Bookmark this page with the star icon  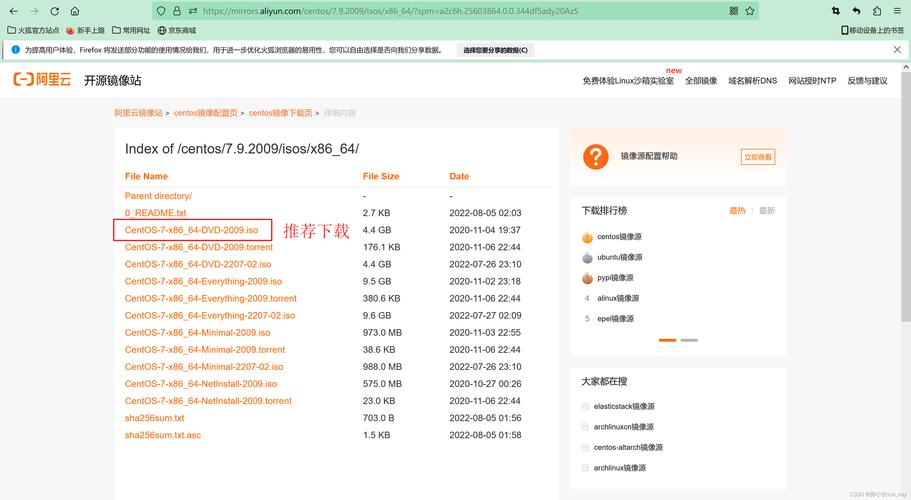pos(750,11)
